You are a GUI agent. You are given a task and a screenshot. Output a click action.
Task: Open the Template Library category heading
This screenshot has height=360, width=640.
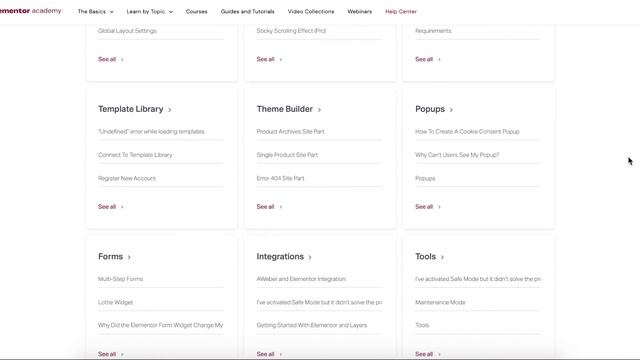pyautogui.click(x=131, y=109)
